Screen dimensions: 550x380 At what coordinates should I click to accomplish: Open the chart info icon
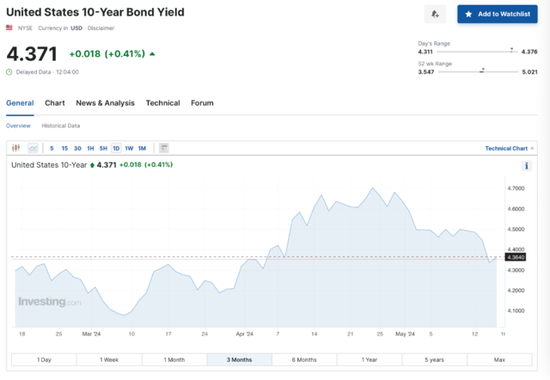tap(526, 166)
